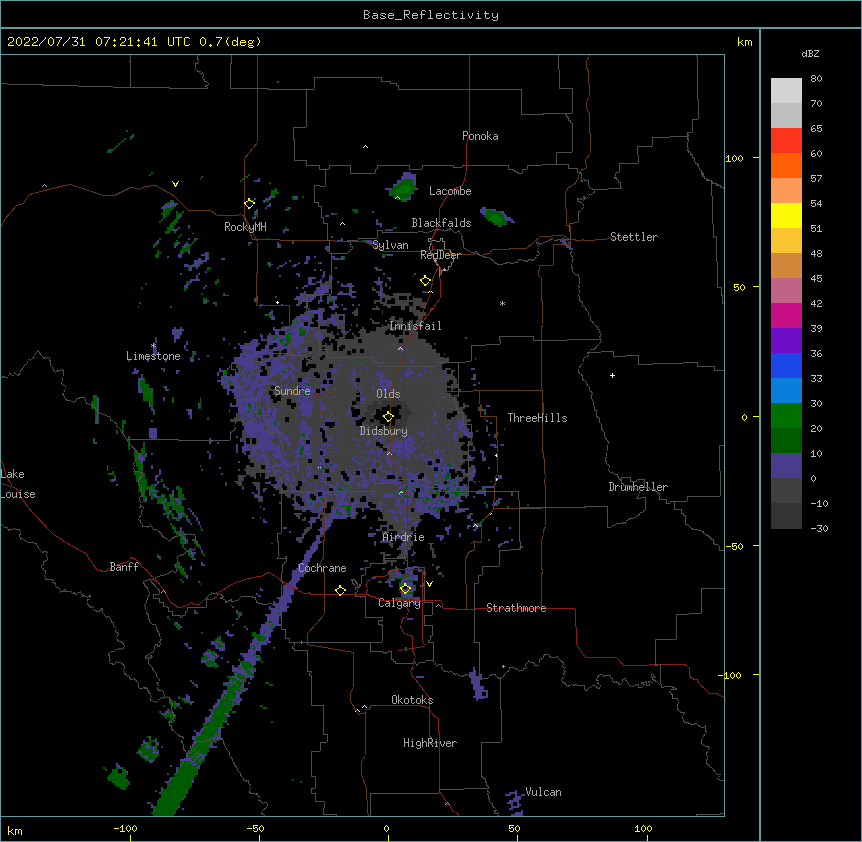Click the Blackfalds label on map
The height and width of the screenshot is (842, 862).
(441, 223)
